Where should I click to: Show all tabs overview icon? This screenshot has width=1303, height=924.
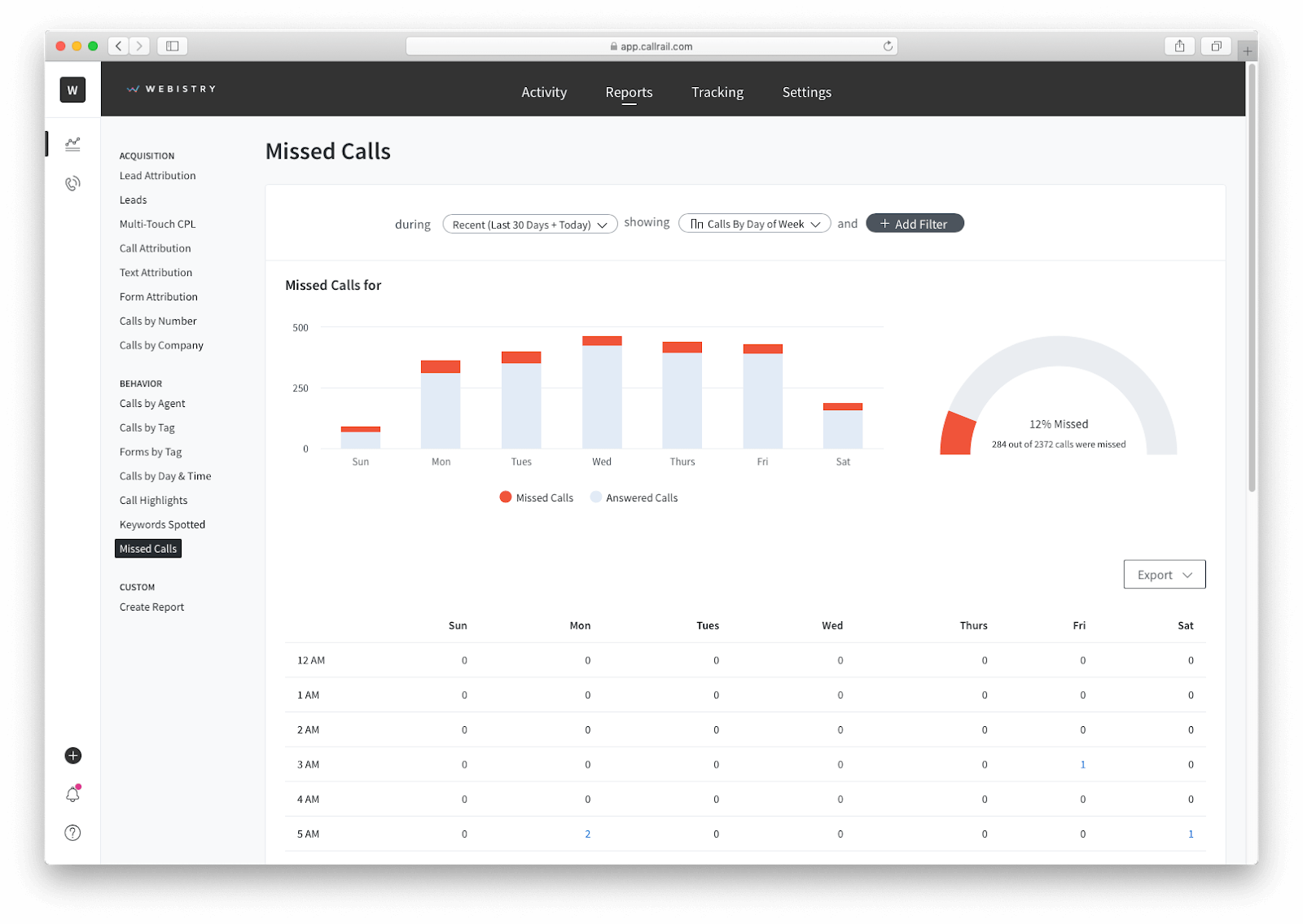click(1216, 46)
